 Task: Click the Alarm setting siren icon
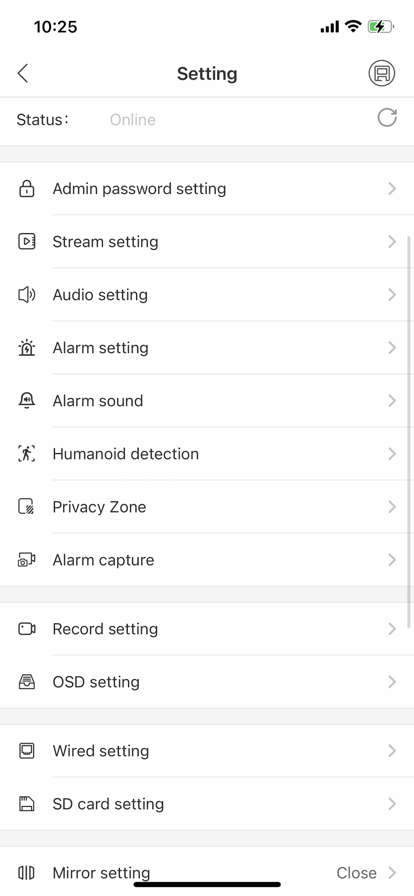tap(26, 347)
